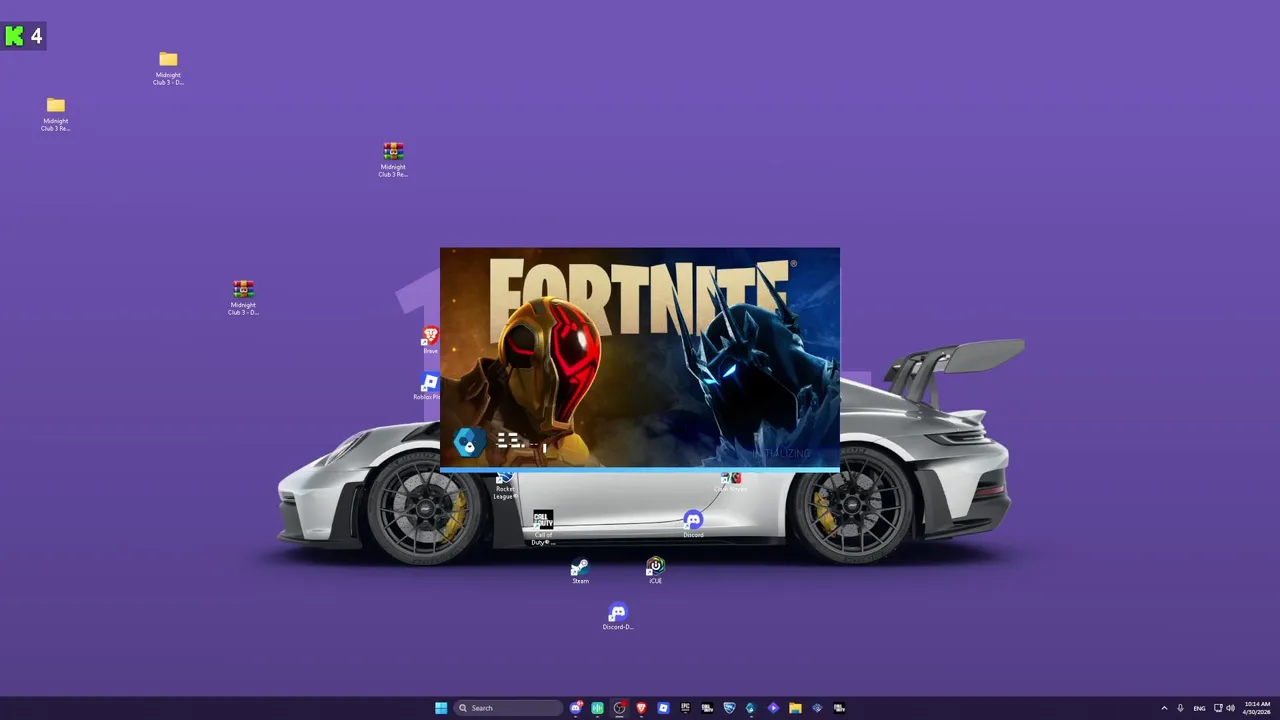The width and height of the screenshot is (1280, 720).
Task: Open the green waveform app in taskbar
Action: 598,708
